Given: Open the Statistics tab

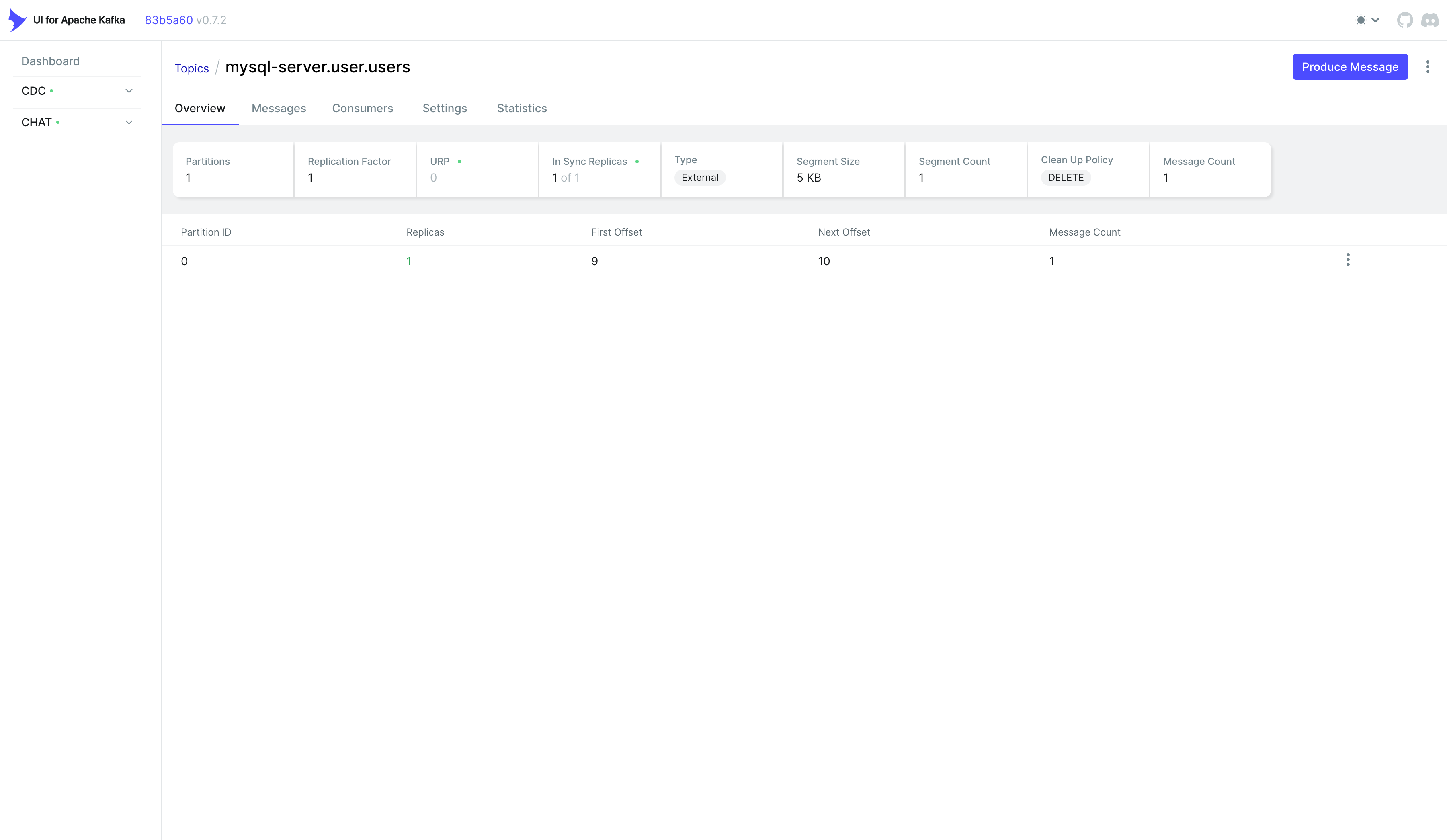Looking at the screenshot, I should point(521,109).
